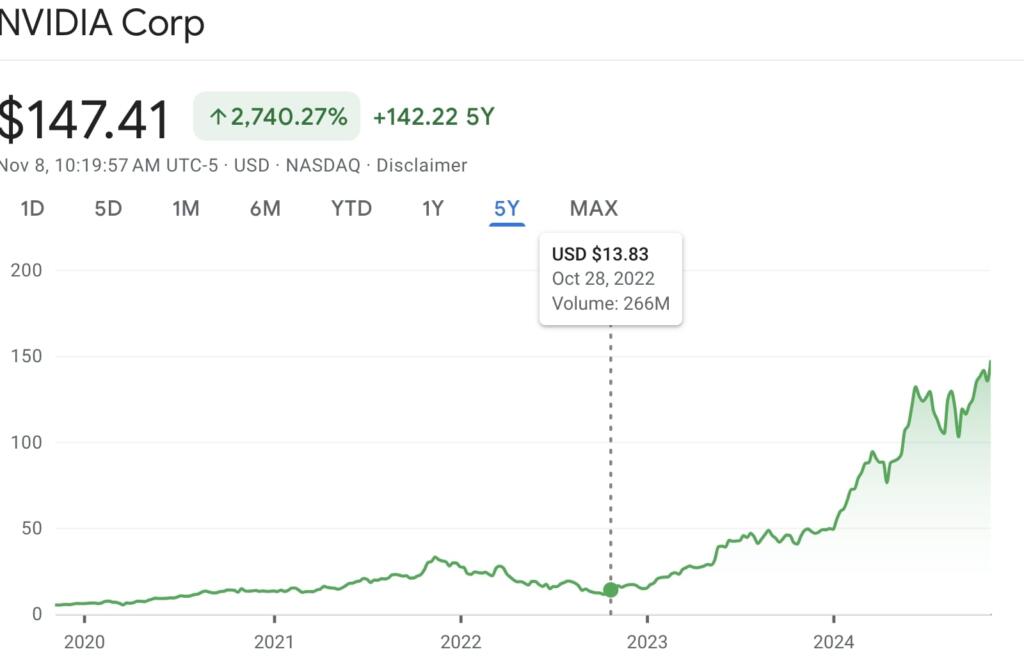Viewport: 1024px width, 672px height.
Task: Switch to the YTD range
Action: [351, 209]
